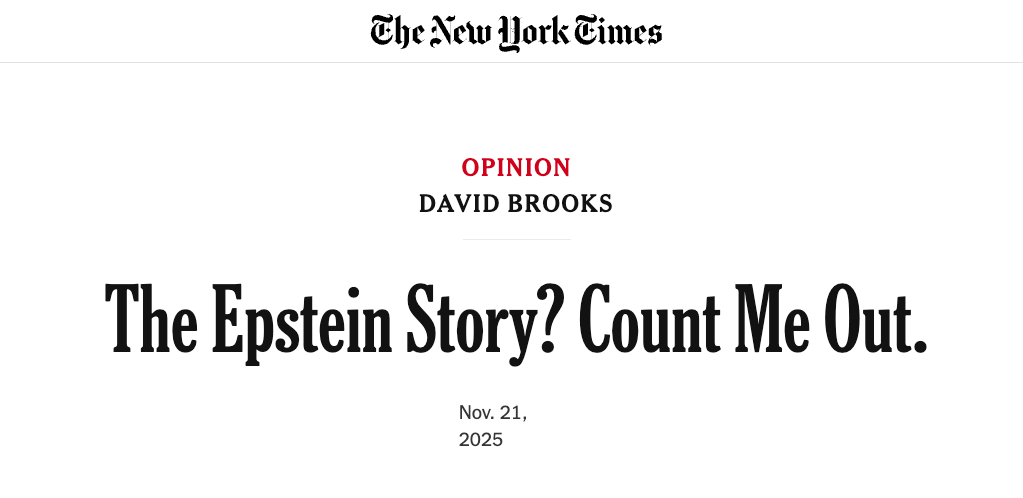Click the word "The" in the masthead
Viewport: 1023px width, 498px height.
pos(397,32)
